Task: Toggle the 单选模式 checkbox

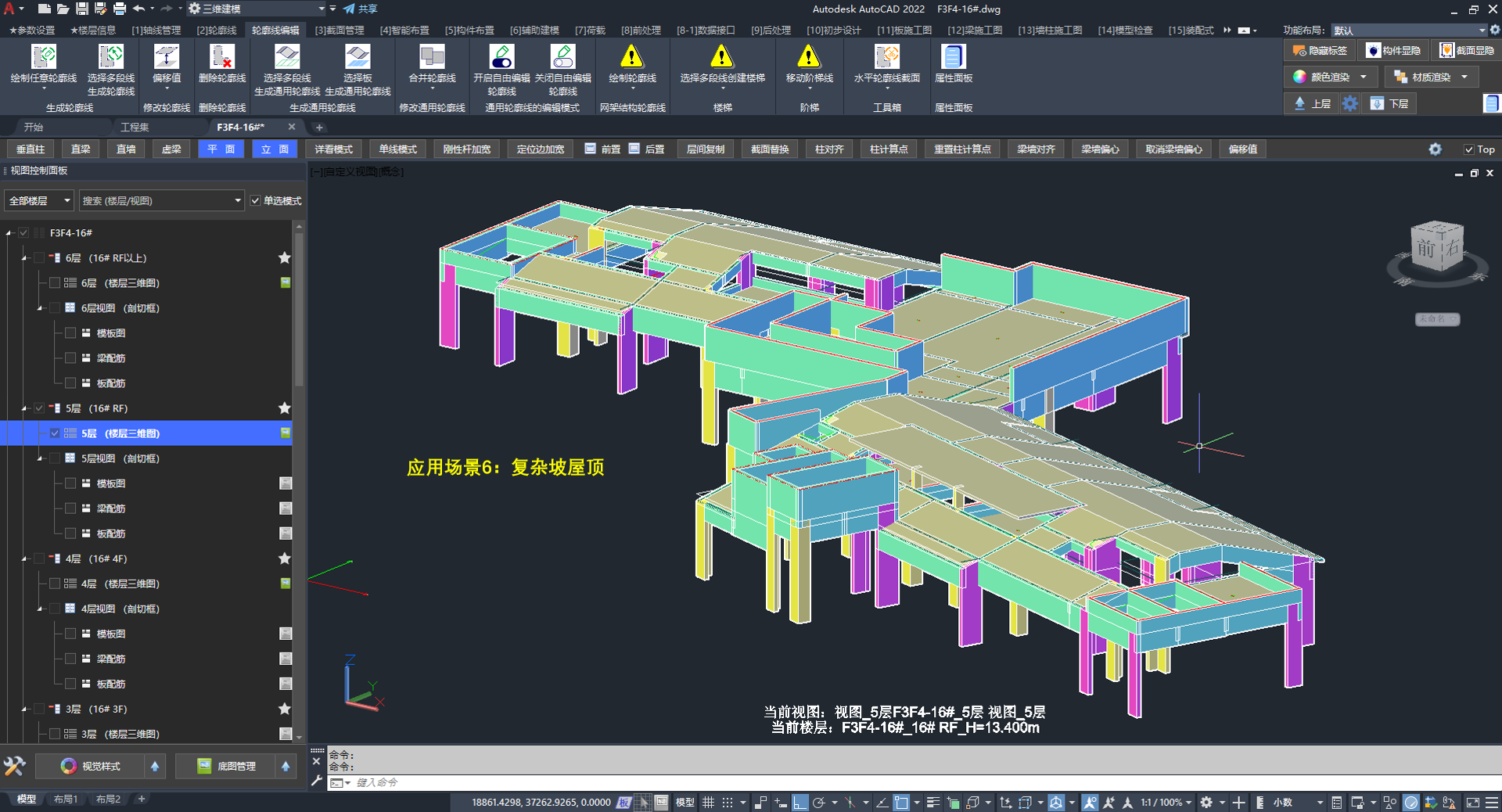Action: [x=256, y=201]
